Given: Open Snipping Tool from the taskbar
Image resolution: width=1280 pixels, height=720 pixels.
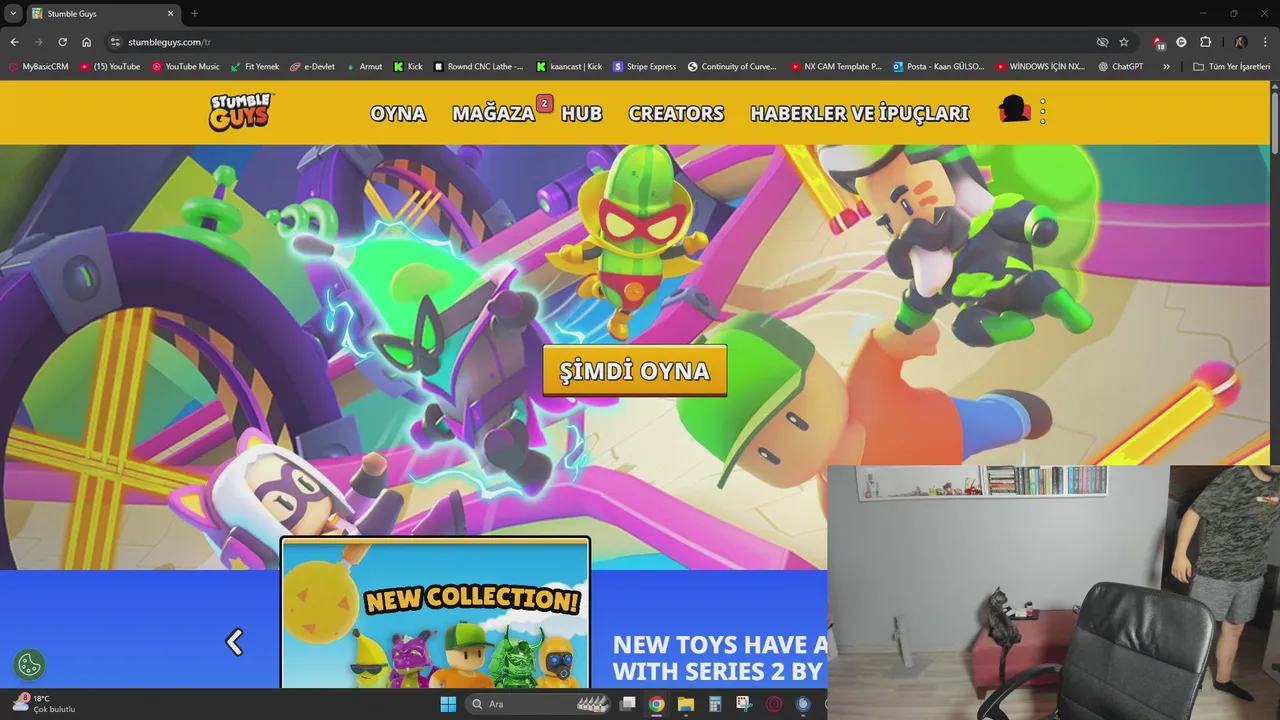Looking at the screenshot, I should point(745,704).
